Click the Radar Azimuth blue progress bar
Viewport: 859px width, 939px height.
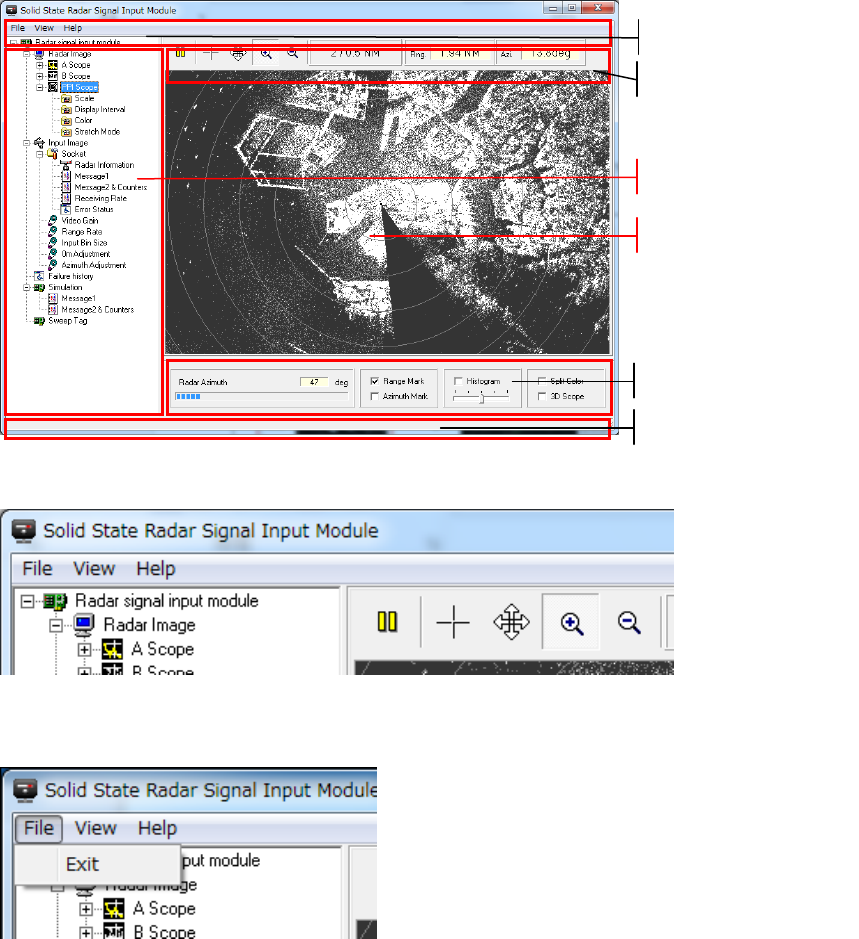click(x=261, y=396)
